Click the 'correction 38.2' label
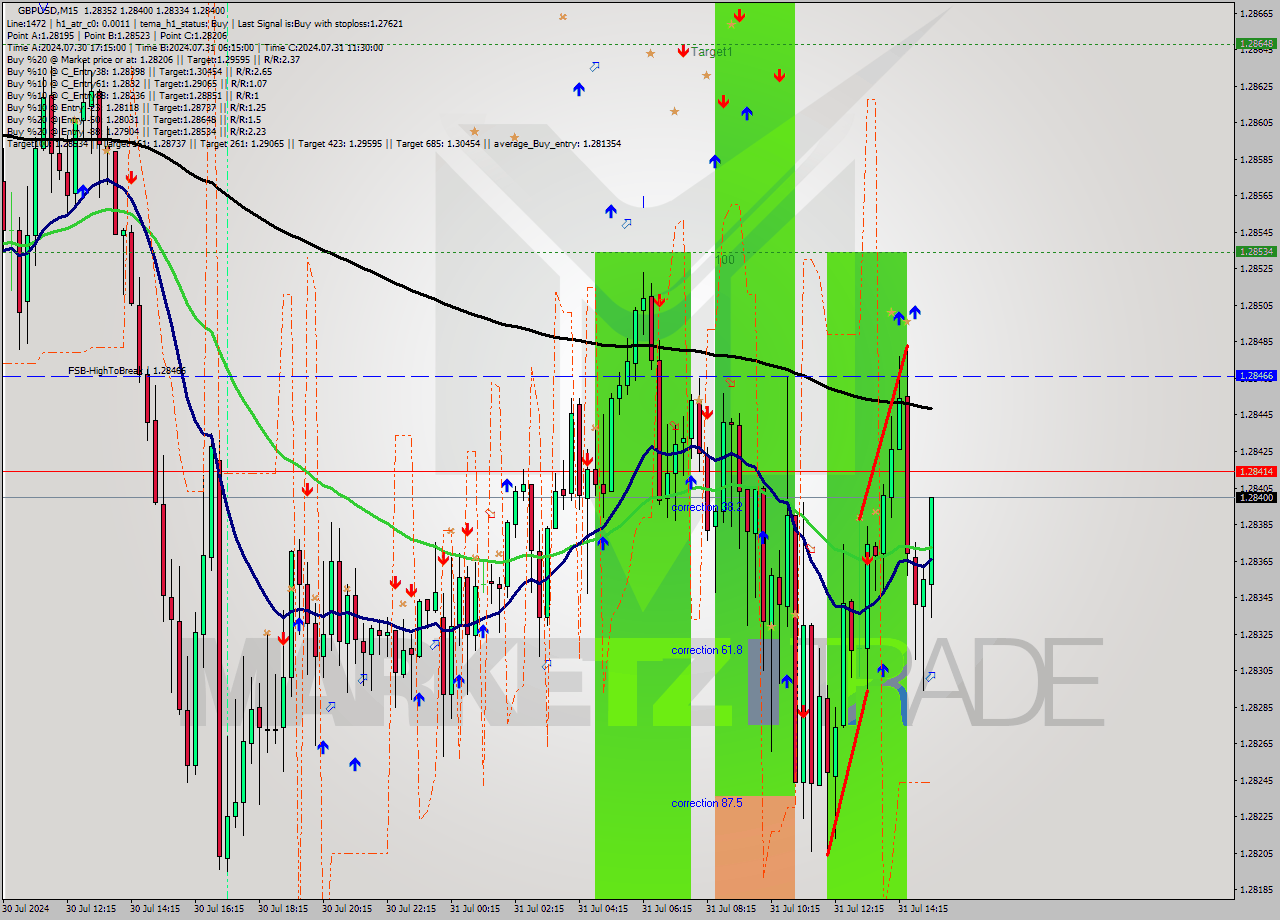The image size is (1280, 920). click(707, 507)
